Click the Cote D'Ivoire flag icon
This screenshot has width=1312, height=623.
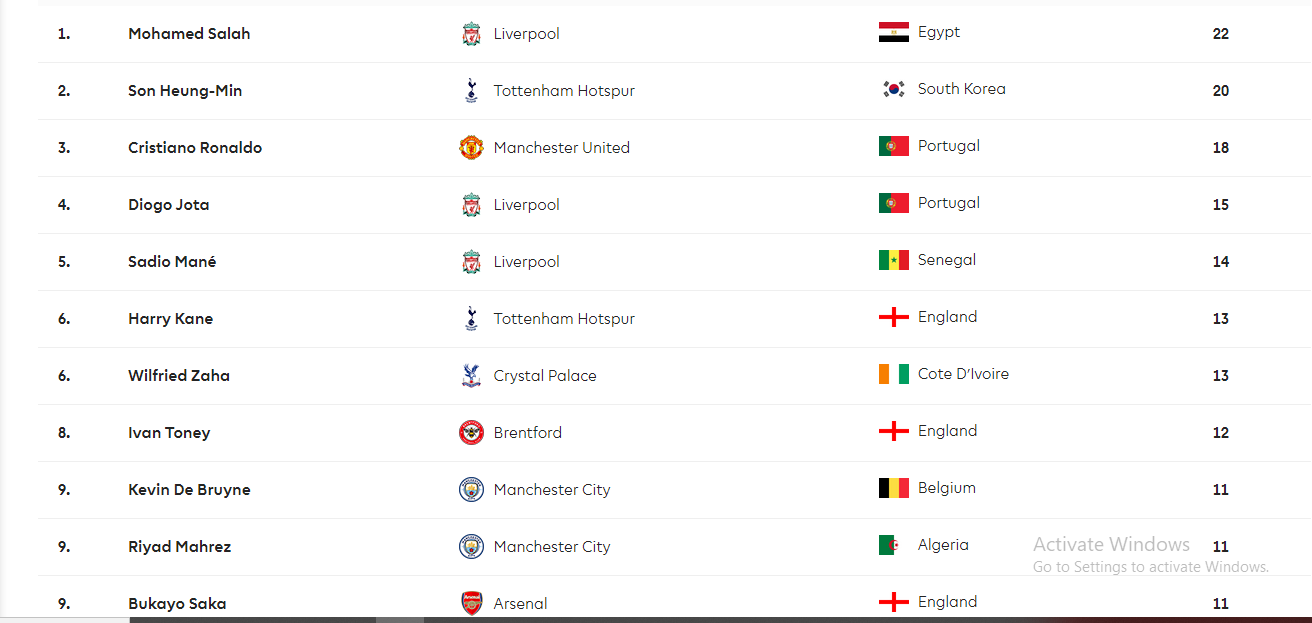click(x=893, y=374)
